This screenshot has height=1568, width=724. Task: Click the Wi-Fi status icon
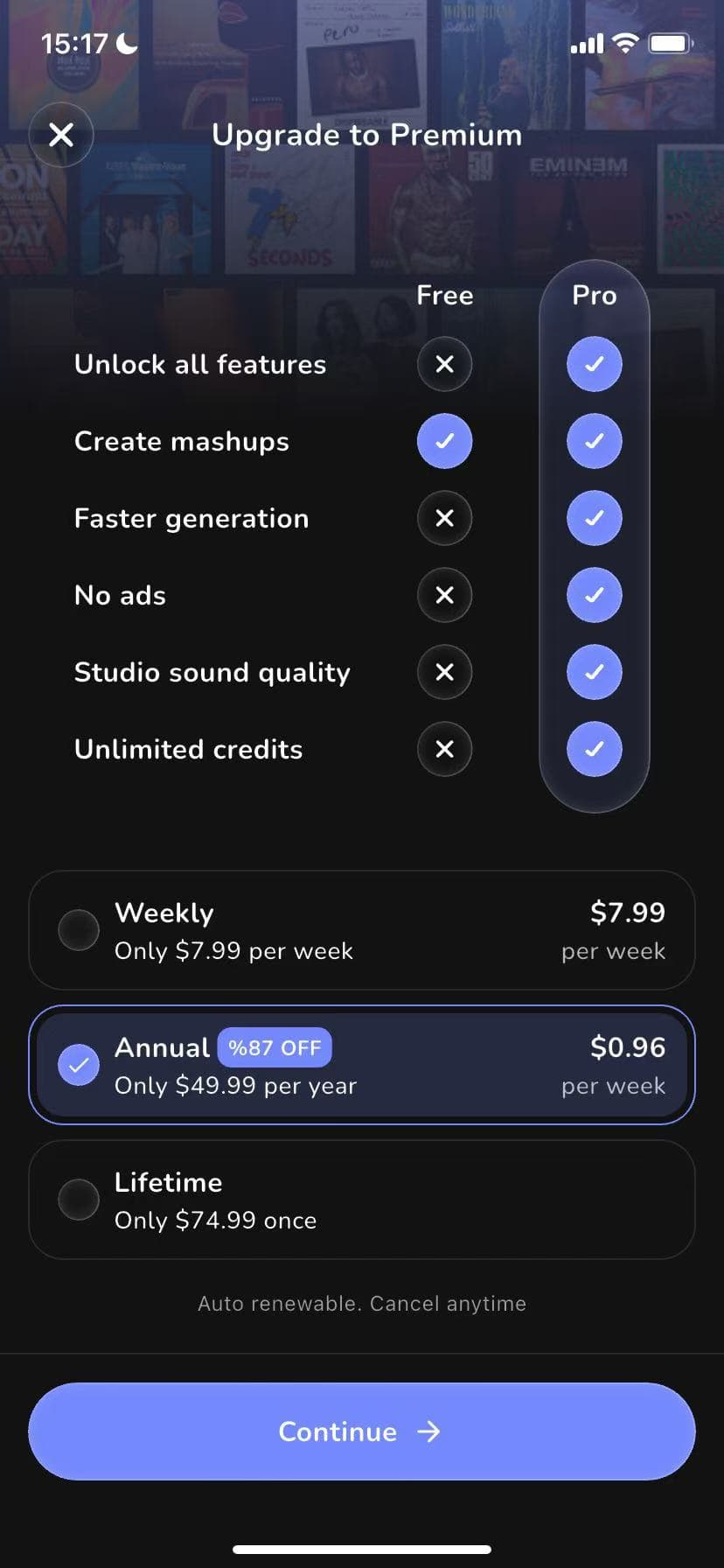tap(625, 43)
